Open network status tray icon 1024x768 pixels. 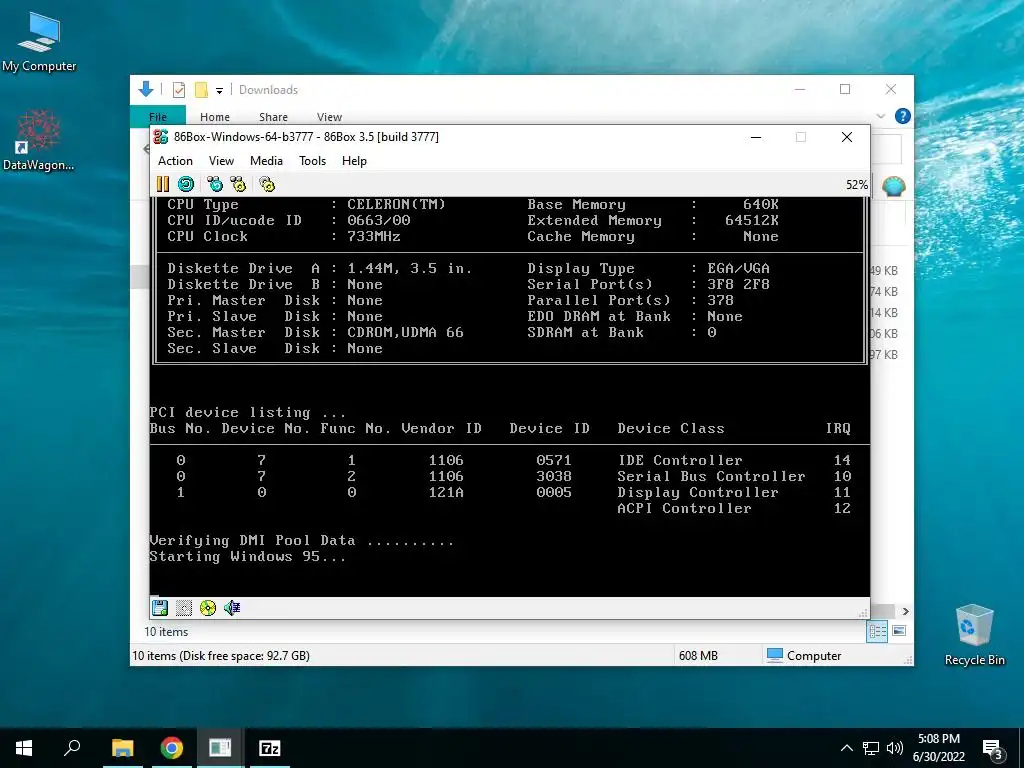[x=871, y=748]
